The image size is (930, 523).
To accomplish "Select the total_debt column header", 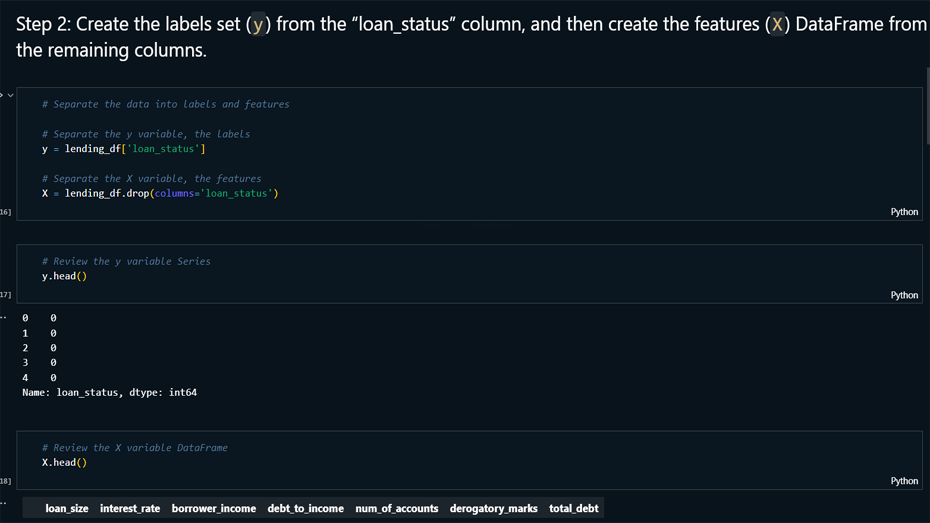I will point(573,508).
